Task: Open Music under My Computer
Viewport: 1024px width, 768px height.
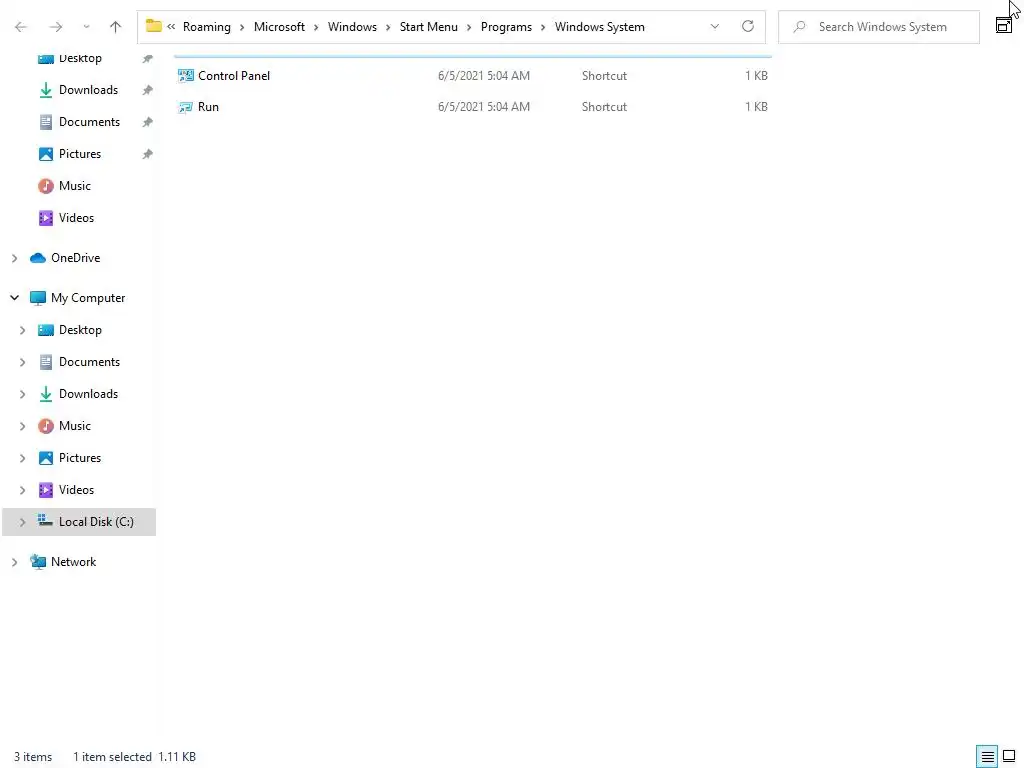Action: tap(74, 426)
